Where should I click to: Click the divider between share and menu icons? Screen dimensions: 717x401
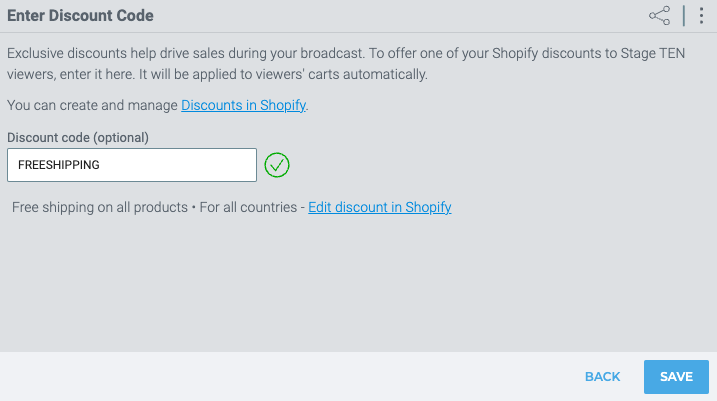click(x=684, y=16)
